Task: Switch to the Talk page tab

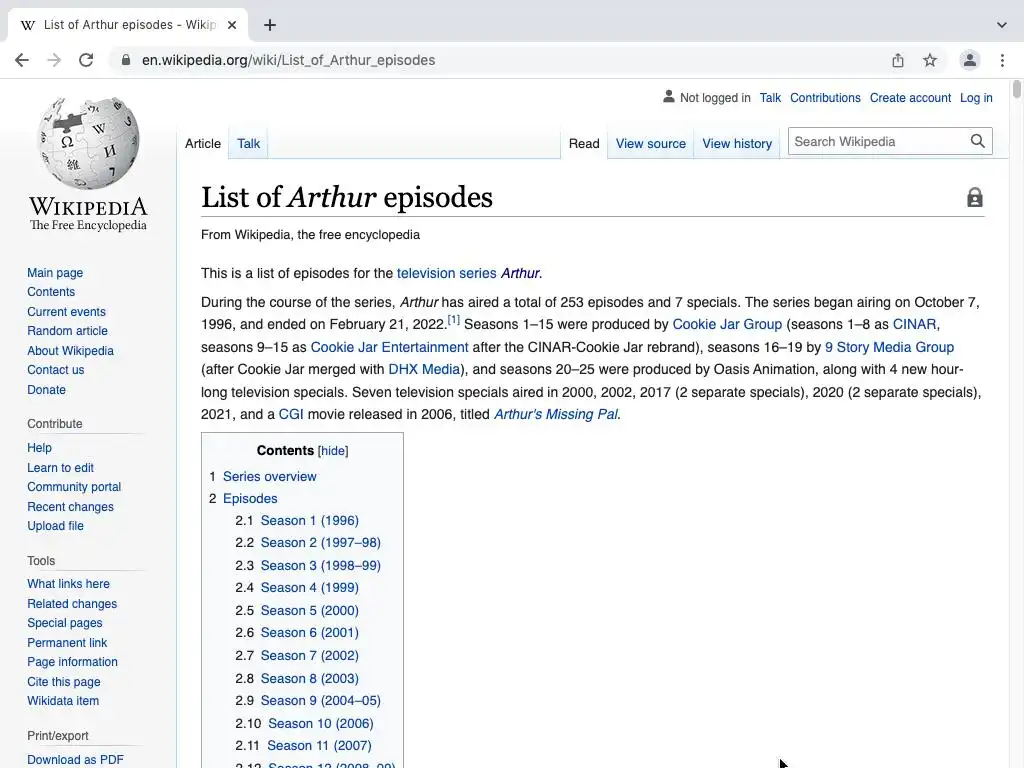Action: click(248, 143)
